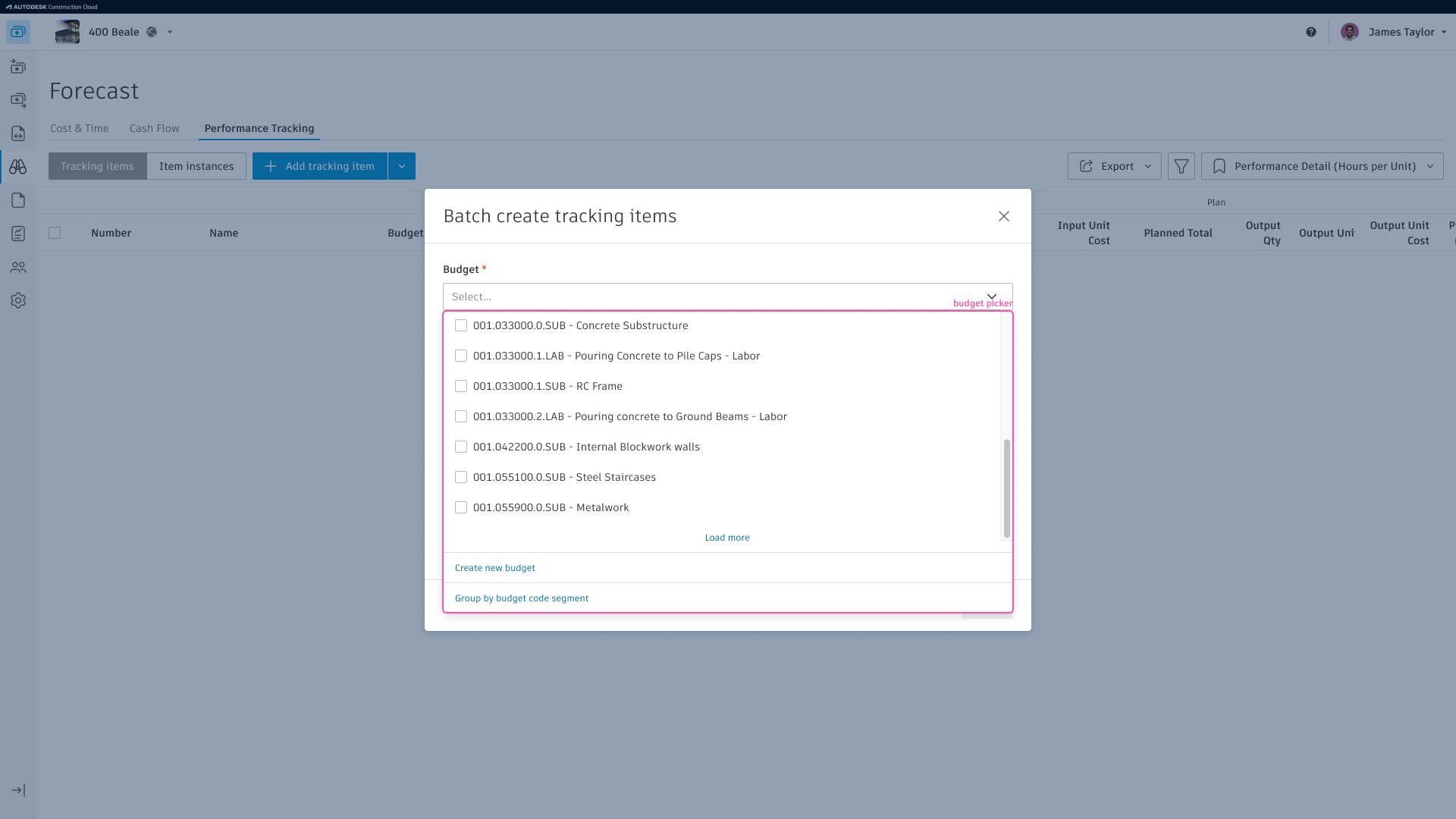Collapse the Budget Select dropdown chevron
Viewport: 1456px width, 819px height.
tap(992, 297)
